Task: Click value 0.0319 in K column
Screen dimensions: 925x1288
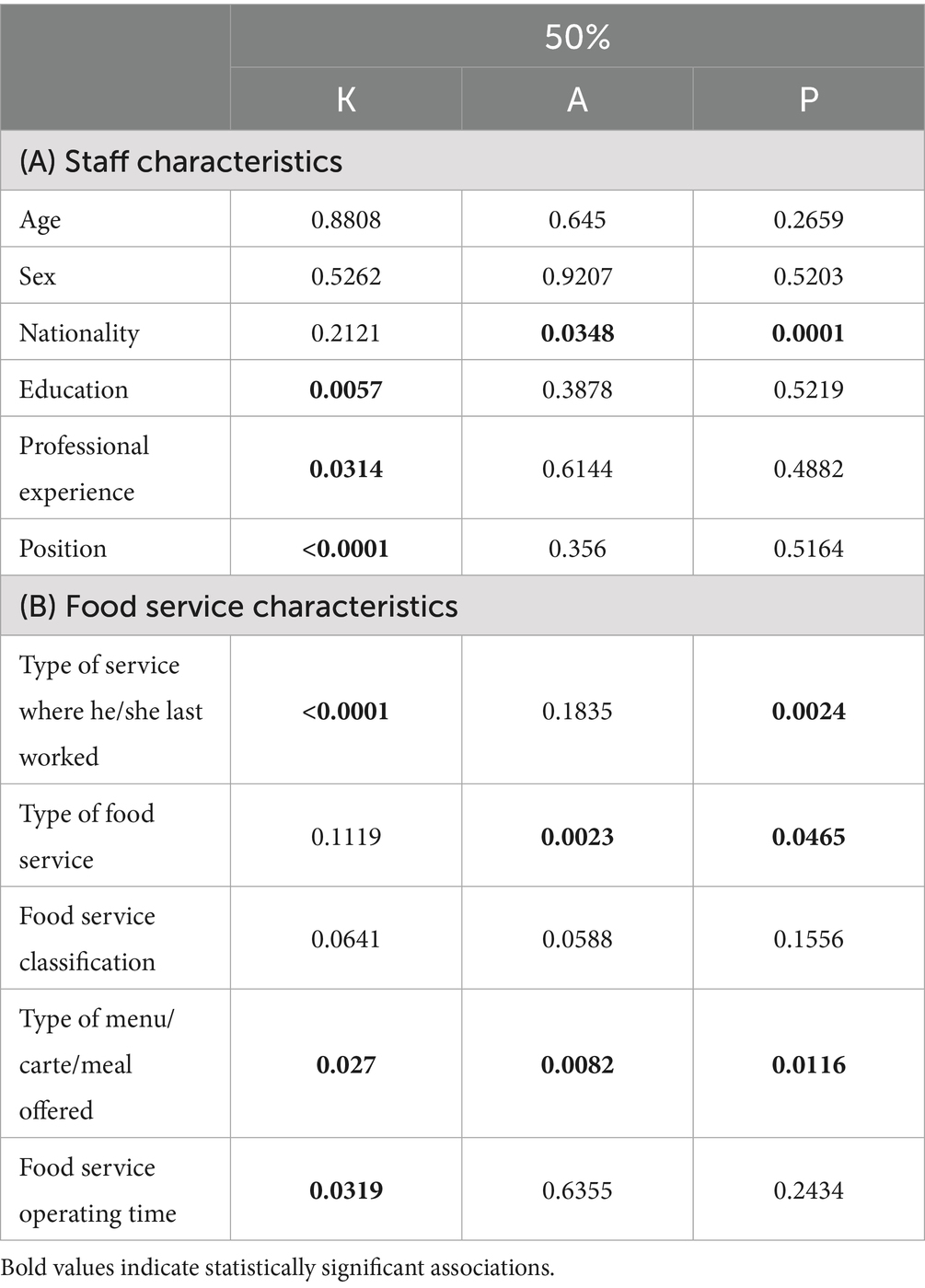Action: click(x=346, y=1190)
